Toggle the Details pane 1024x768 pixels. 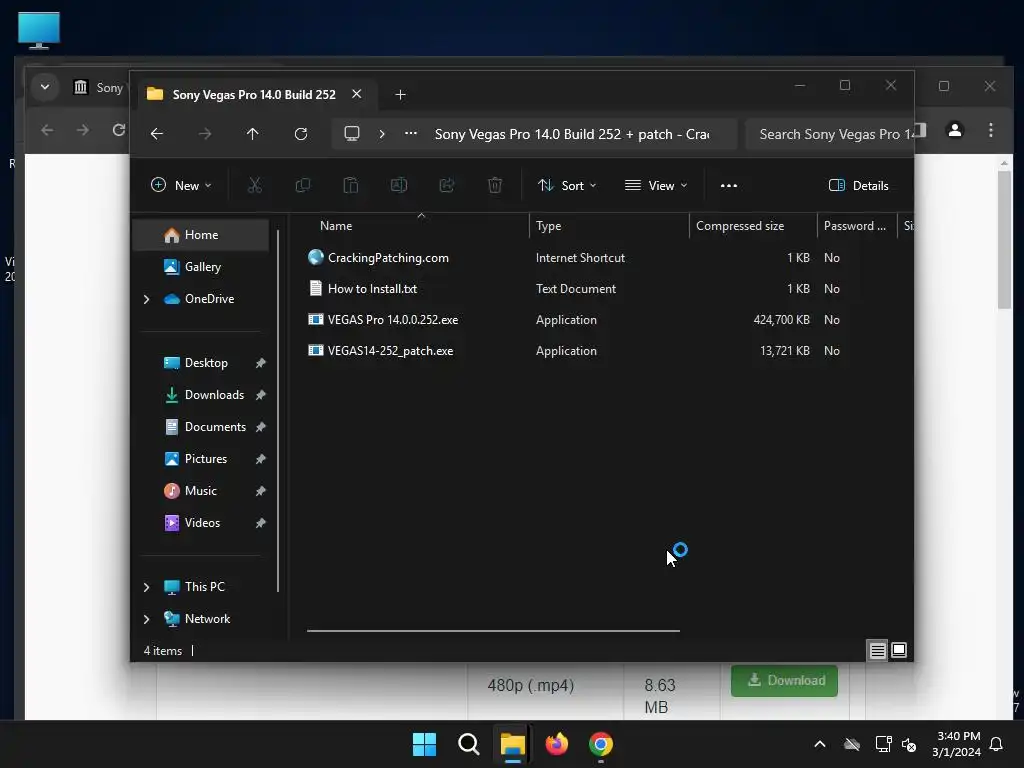point(858,185)
